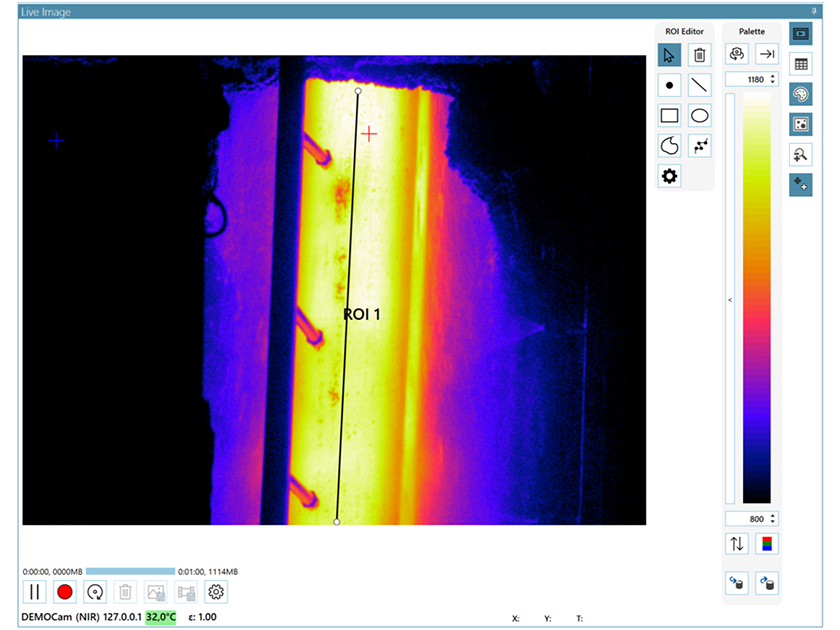840x630 pixels.
Task: Click the 0:01:00, 1114MB recording text
Action: [208, 572]
